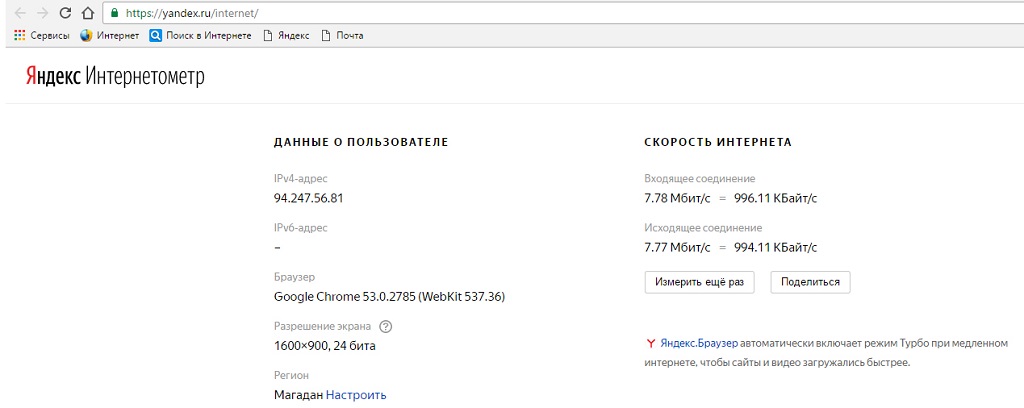The width and height of the screenshot is (1024, 408).
Task: Click the ДАННЫЕ О ПОЛЬЗОВАТЕЛЕ heading
Action: 361,142
